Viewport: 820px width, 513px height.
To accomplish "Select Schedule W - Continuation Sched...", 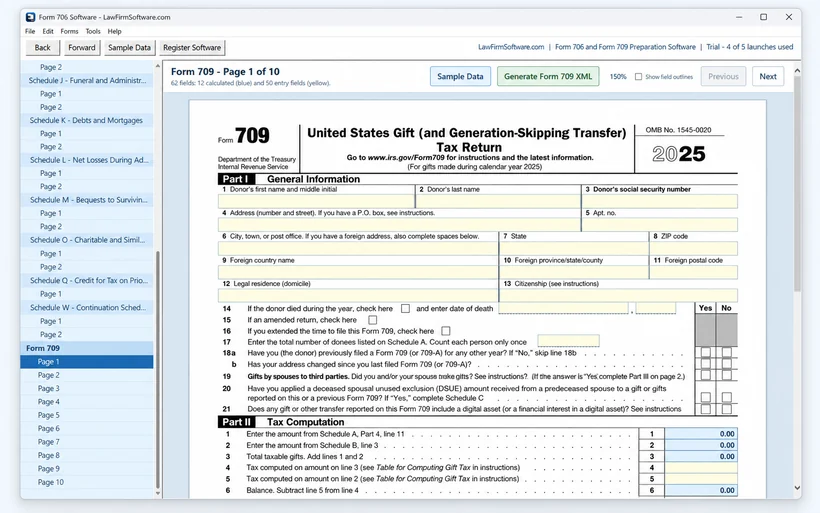I will 87,307.
